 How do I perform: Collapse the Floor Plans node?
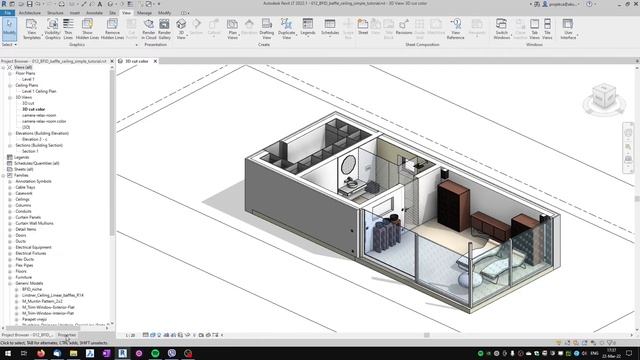(x=10, y=73)
